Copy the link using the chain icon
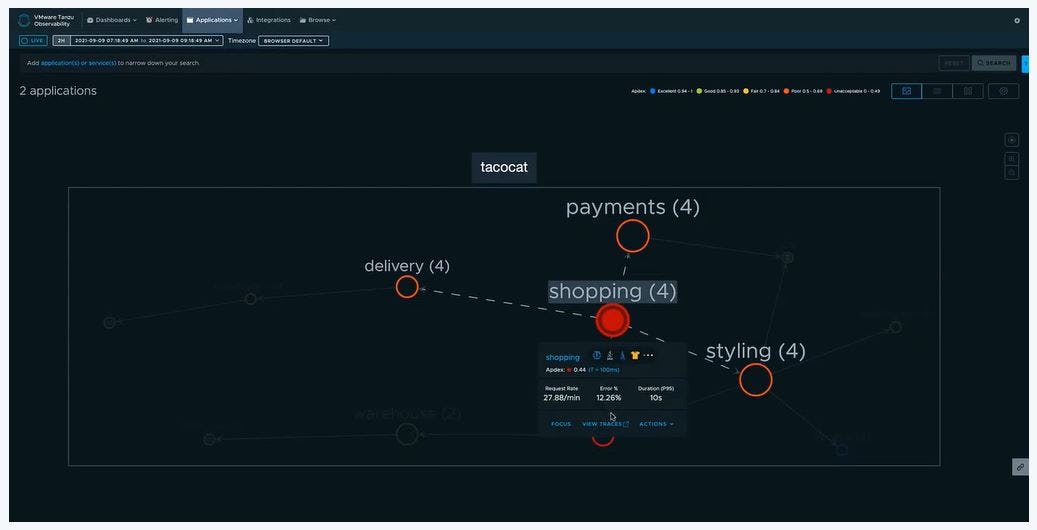This screenshot has width=1037, height=530. tap(1020, 467)
